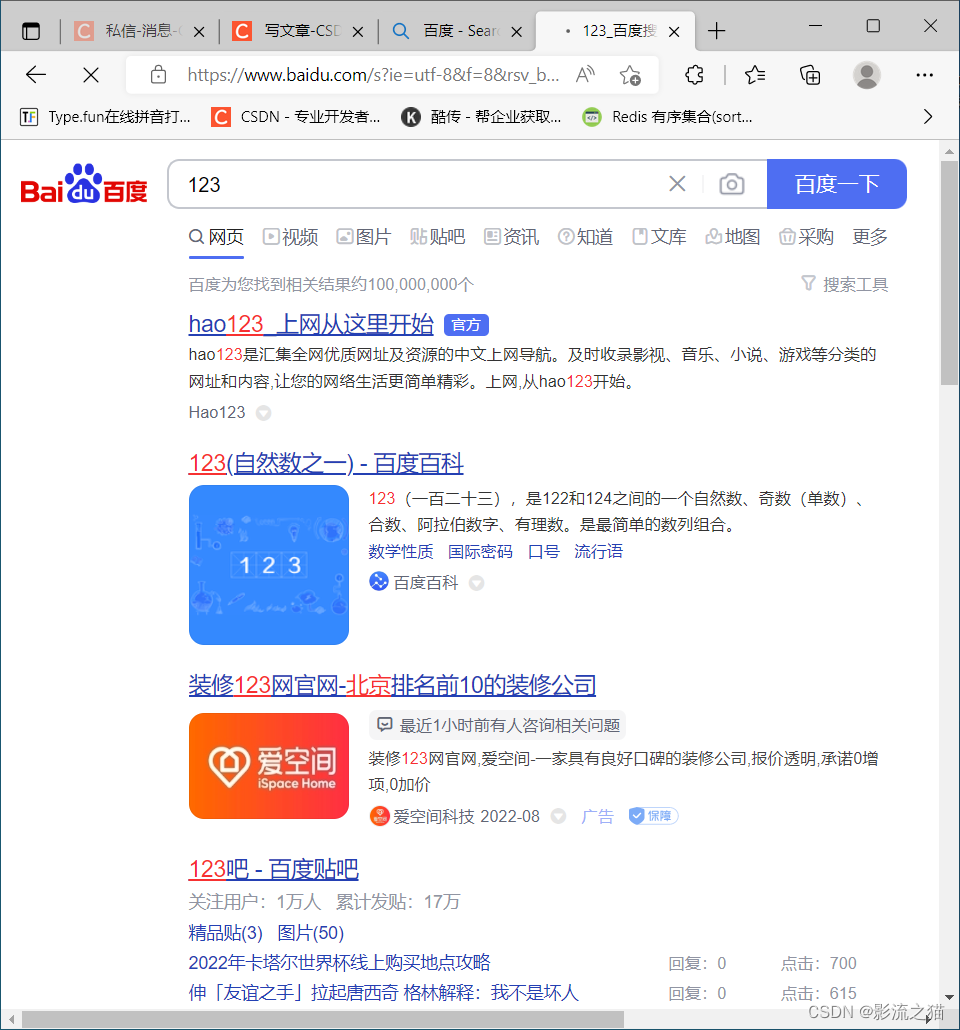This screenshot has width=960, height=1030.
Task: Open the 国际密码 sublink
Action: click(480, 552)
